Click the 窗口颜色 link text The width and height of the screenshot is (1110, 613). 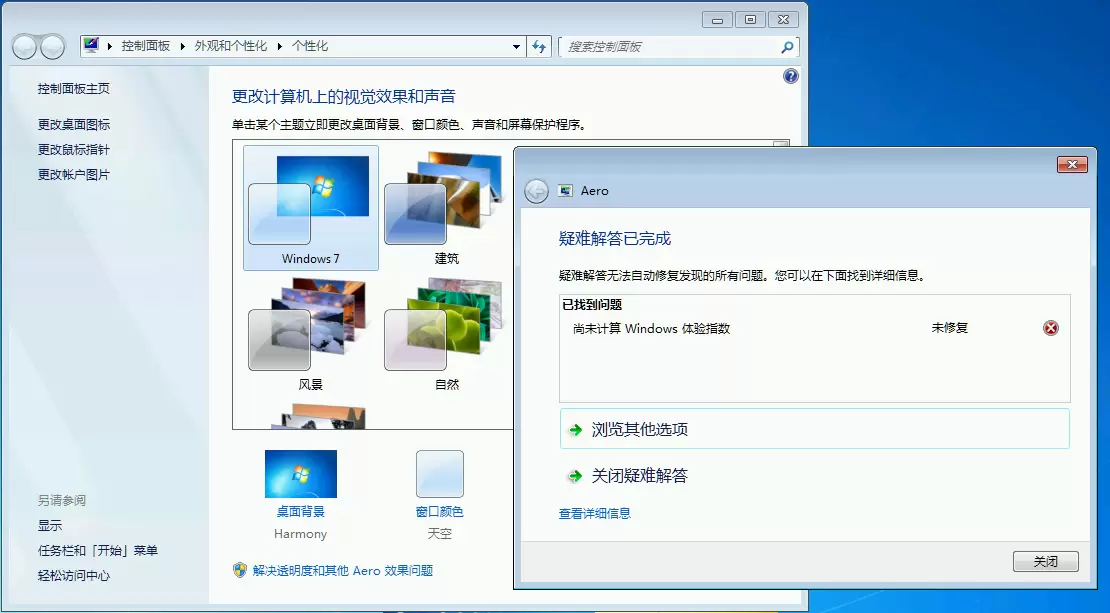(440, 511)
